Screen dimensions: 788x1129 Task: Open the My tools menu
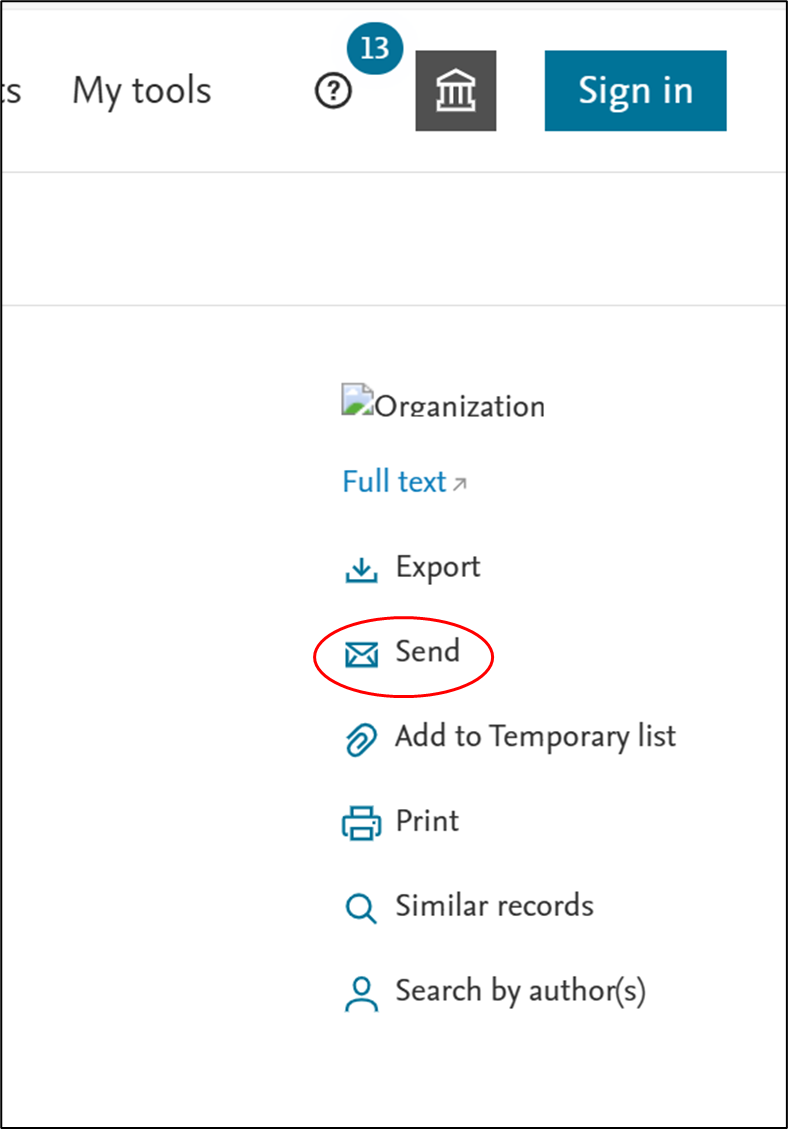142,91
